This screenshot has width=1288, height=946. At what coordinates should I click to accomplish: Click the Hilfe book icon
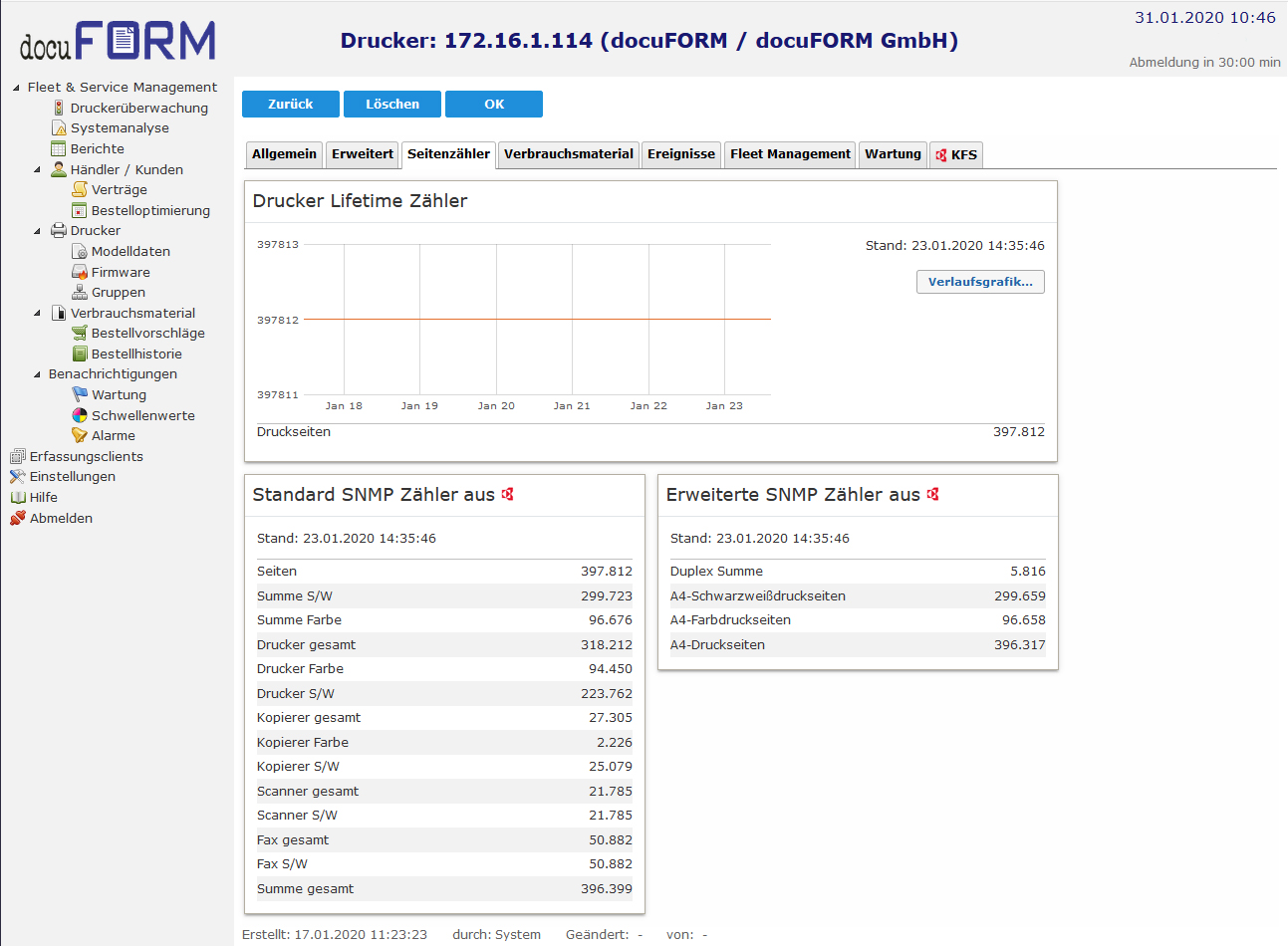pyautogui.click(x=17, y=497)
